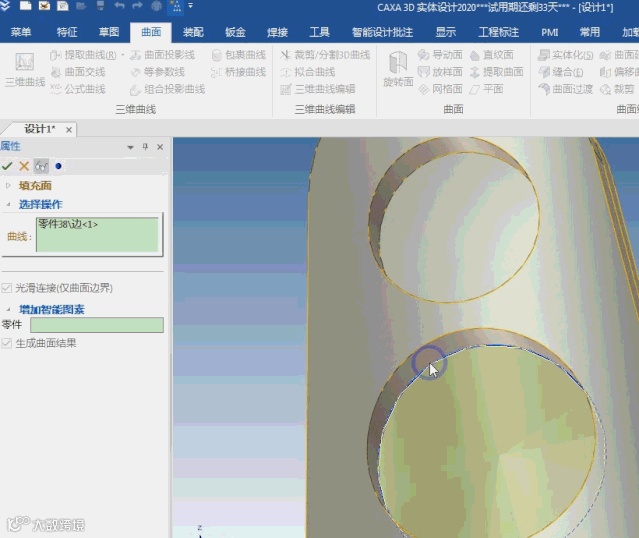Switch to the 工具 ribbon tab

(320, 32)
